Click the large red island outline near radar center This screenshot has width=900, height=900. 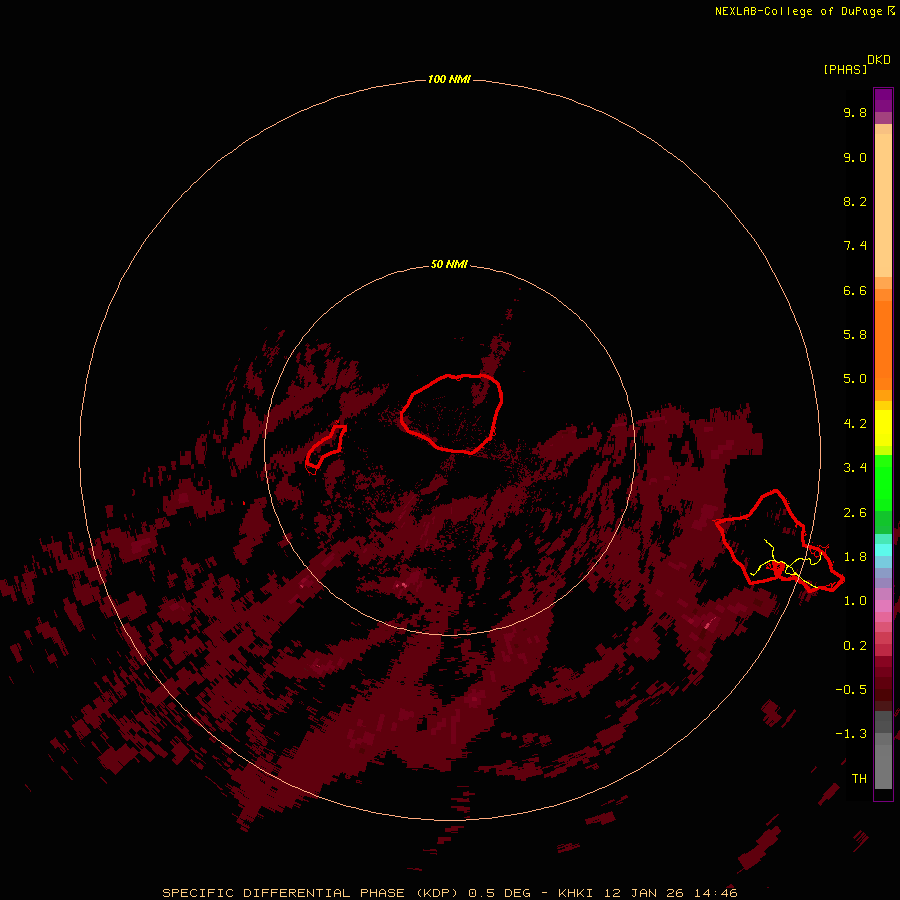452,413
